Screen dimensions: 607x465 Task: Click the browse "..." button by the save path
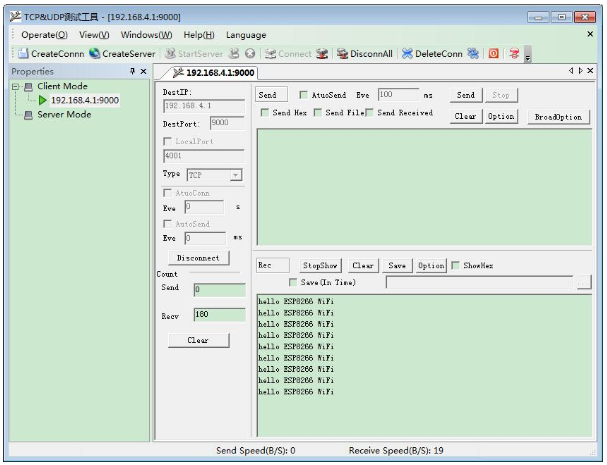584,283
